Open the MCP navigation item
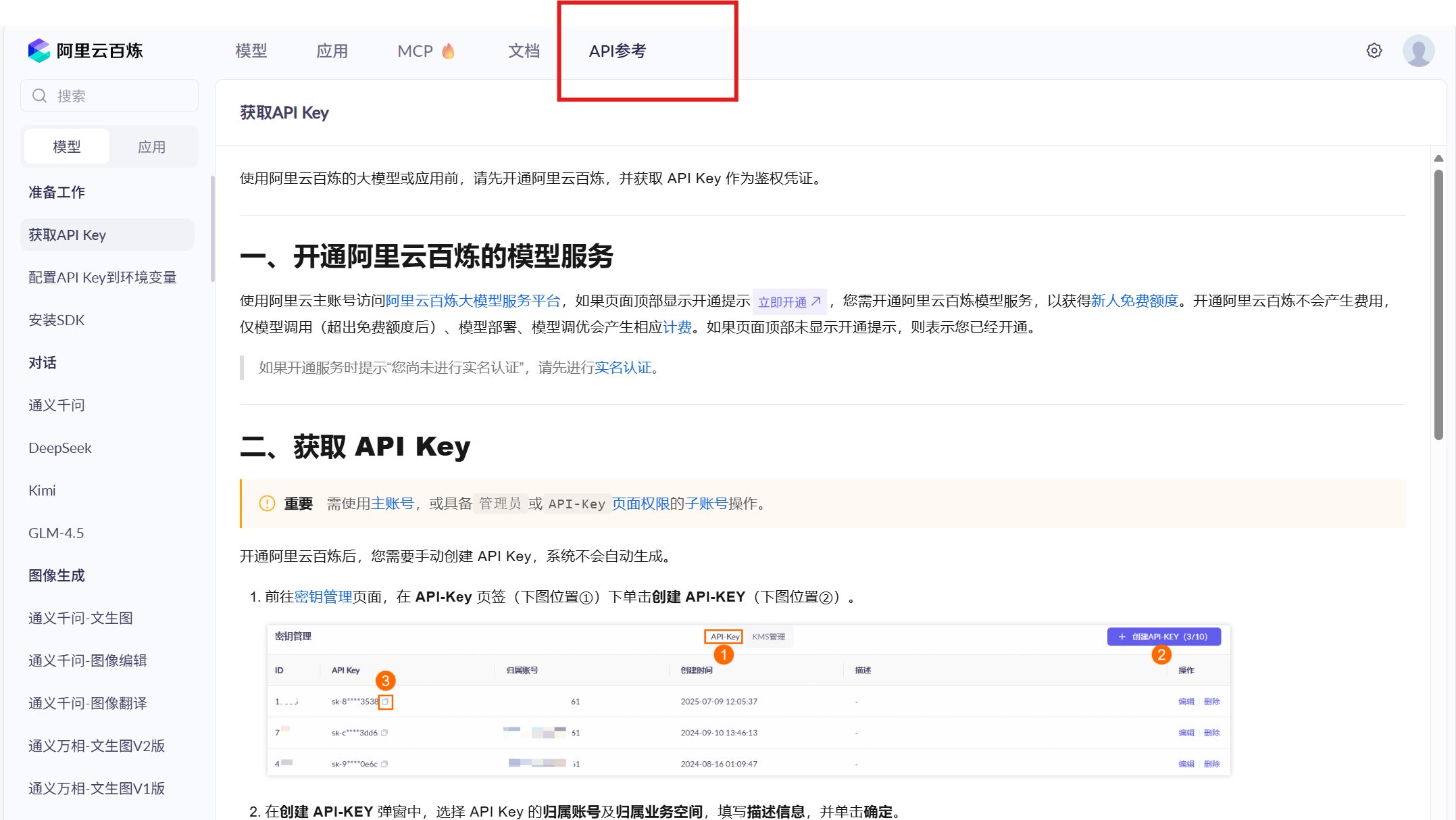The width and height of the screenshot is (1456, 820). click(x=426, y=51)
